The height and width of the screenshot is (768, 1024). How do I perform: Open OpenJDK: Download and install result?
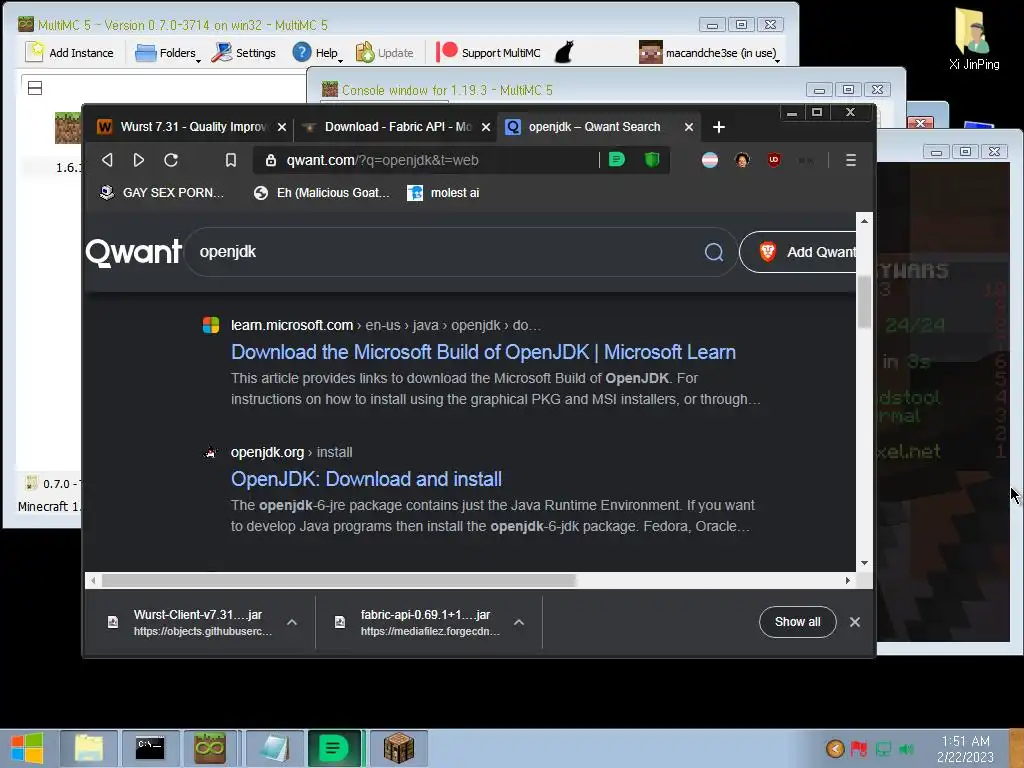(366, 479)
